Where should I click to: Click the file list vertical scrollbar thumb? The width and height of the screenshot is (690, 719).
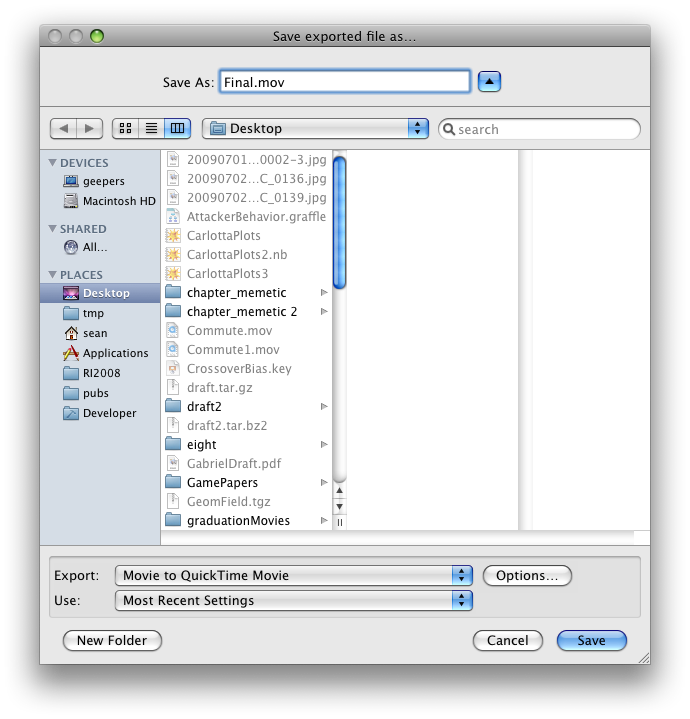pos(339,220)
